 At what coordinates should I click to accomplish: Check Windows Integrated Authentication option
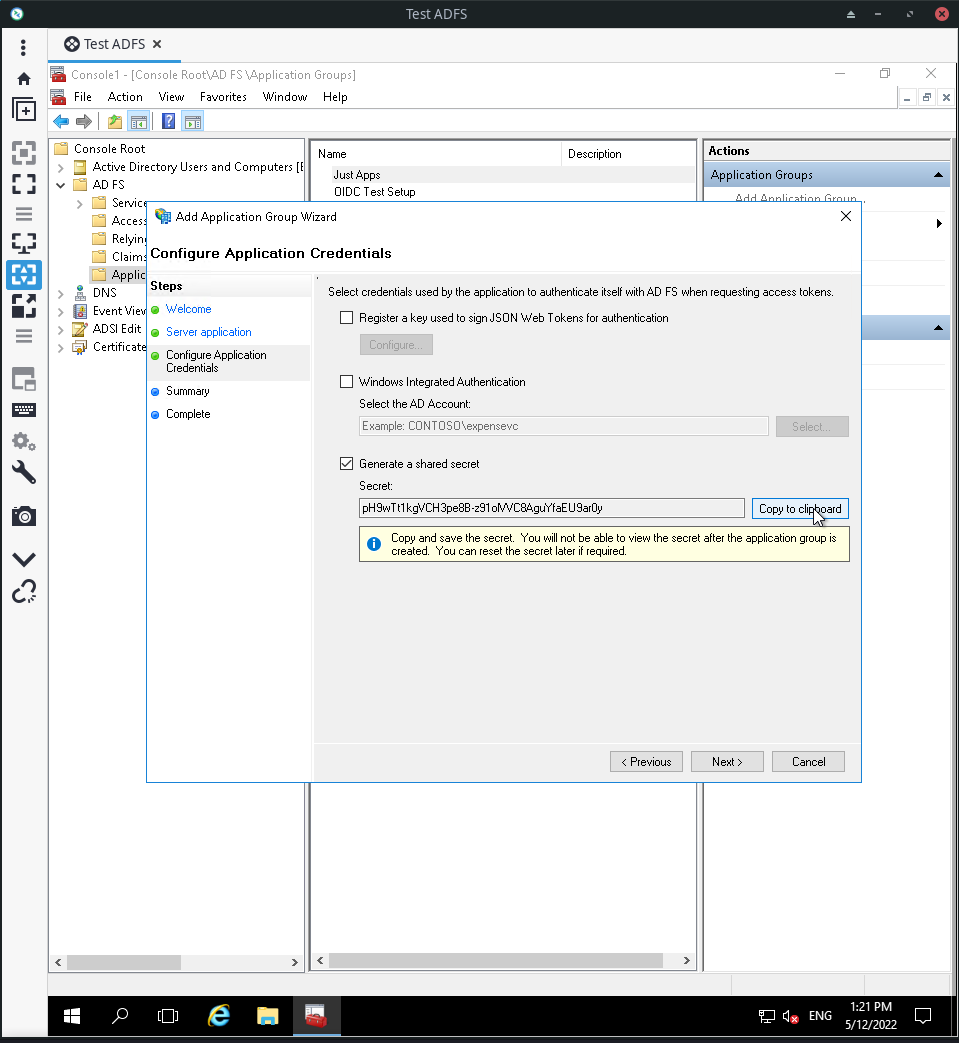pos(346,382)
